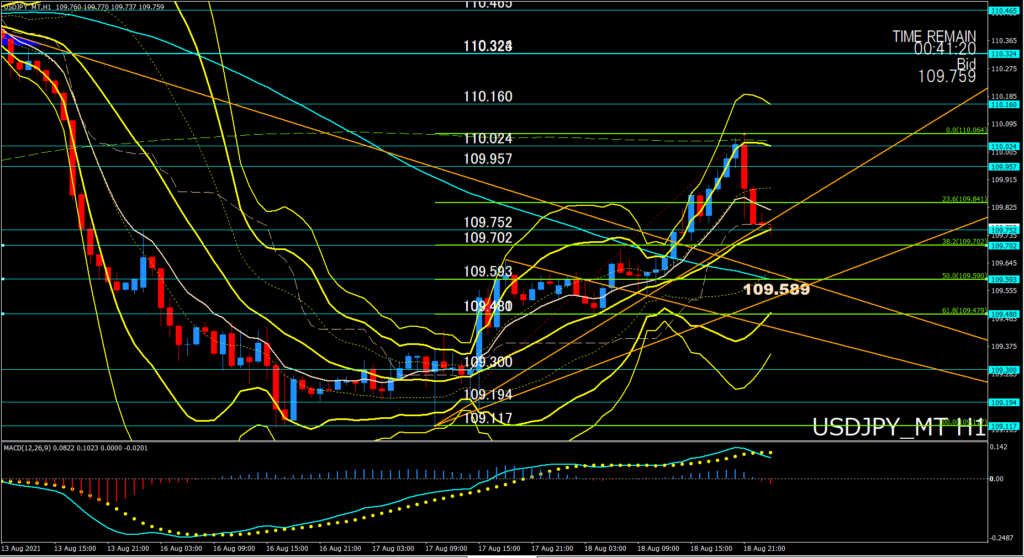Click the 110.365 price scale value
Viewport: 1024px width, 558px height.
click(1004, 41)
